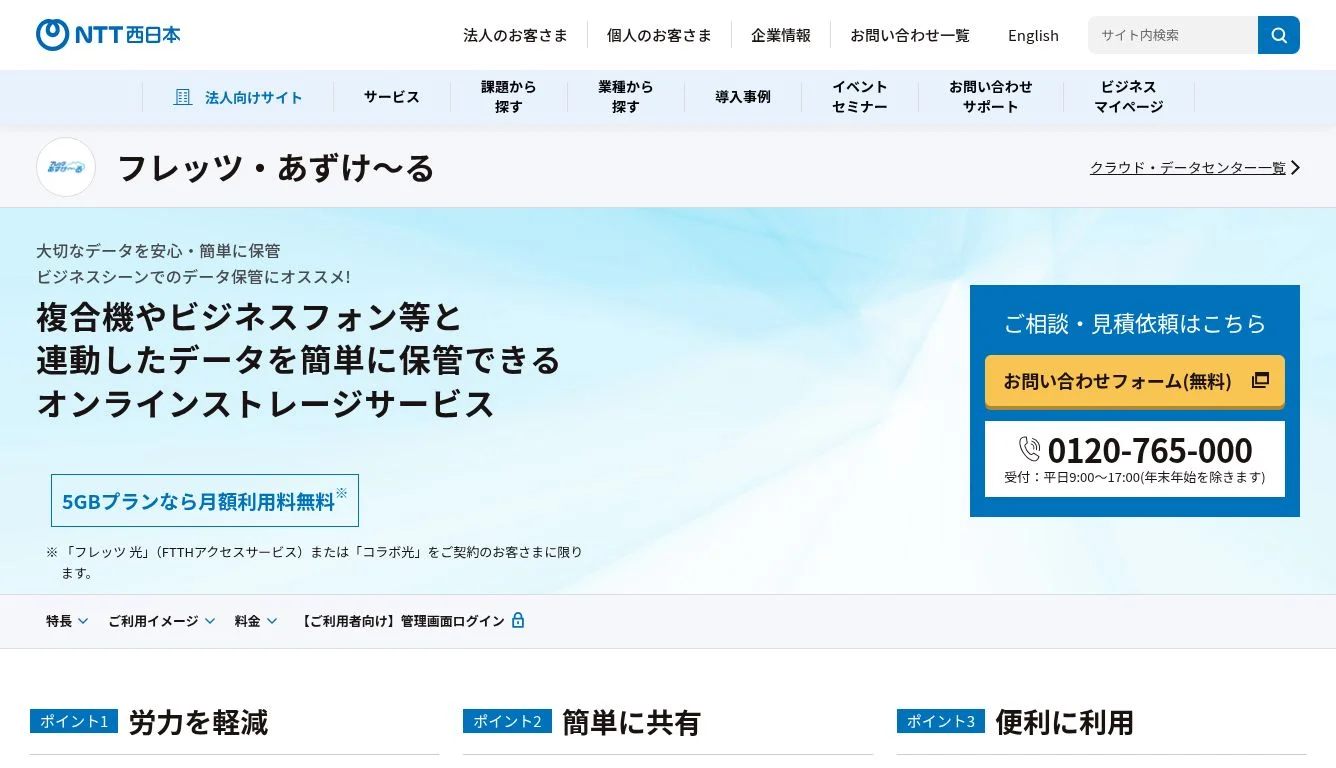Screen dimensions: 1336x768
Task: Open the クラウド・データセンター一覧 link
Action: coord(1187,168)
